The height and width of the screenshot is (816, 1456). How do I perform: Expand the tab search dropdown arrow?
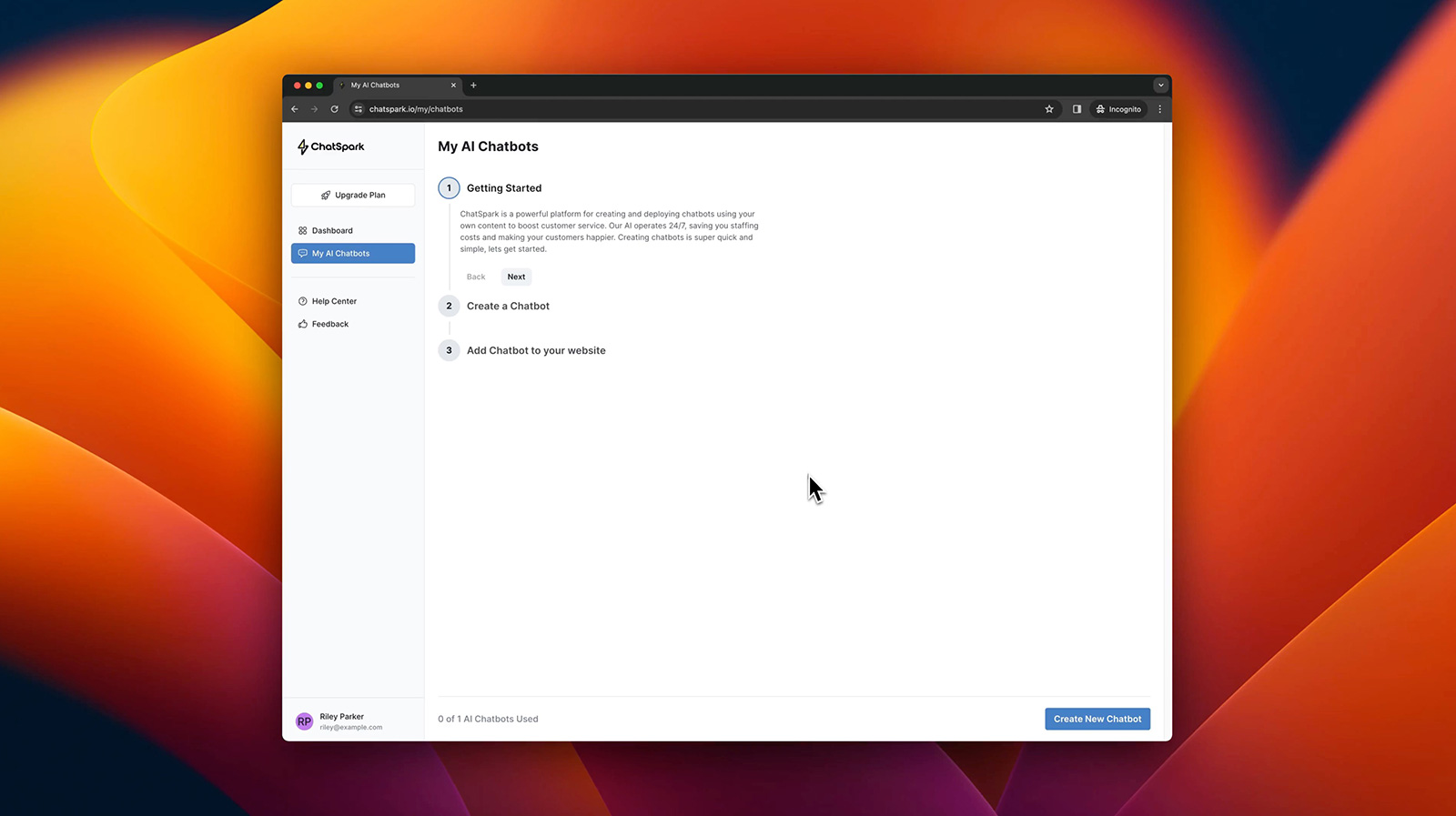pyautogui.click(x=1160, y=86)
